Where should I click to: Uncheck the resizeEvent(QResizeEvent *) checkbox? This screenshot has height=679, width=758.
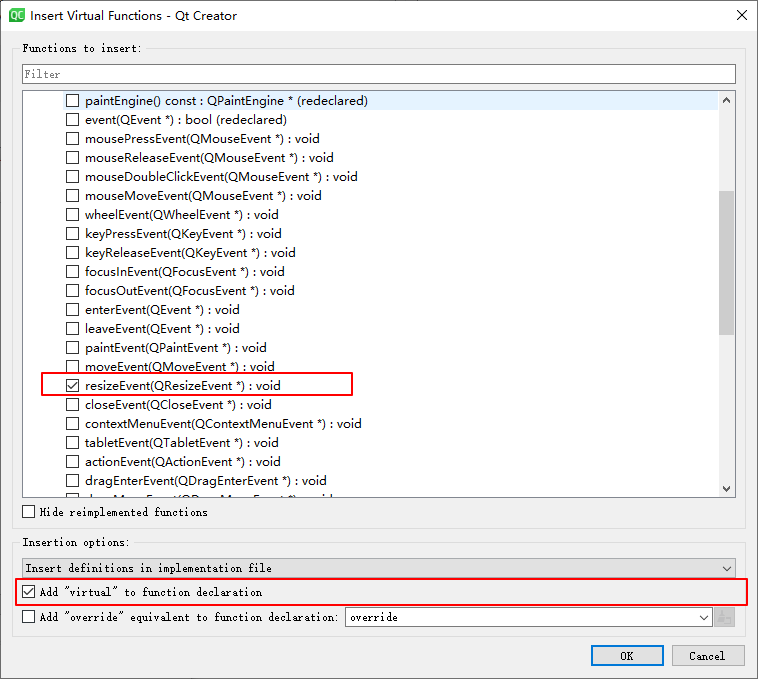pos(73,386)
